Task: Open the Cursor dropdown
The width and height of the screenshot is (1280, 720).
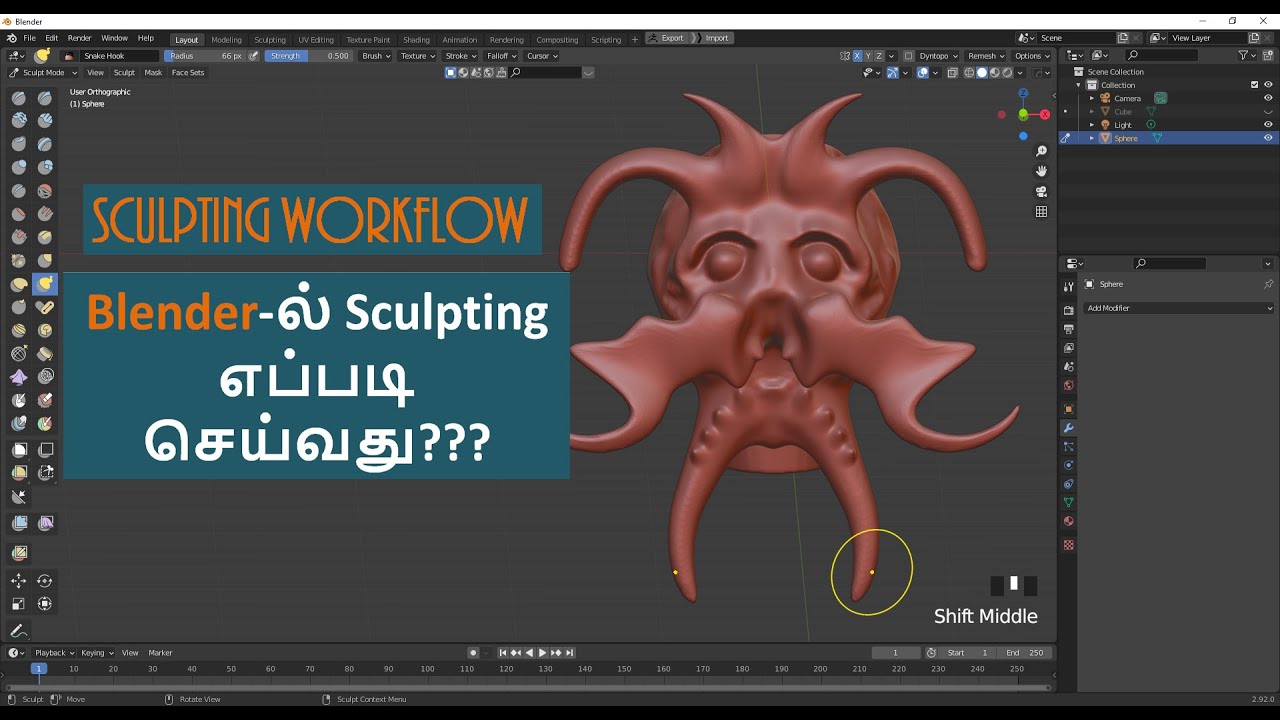Action: [x=541, y=56]
